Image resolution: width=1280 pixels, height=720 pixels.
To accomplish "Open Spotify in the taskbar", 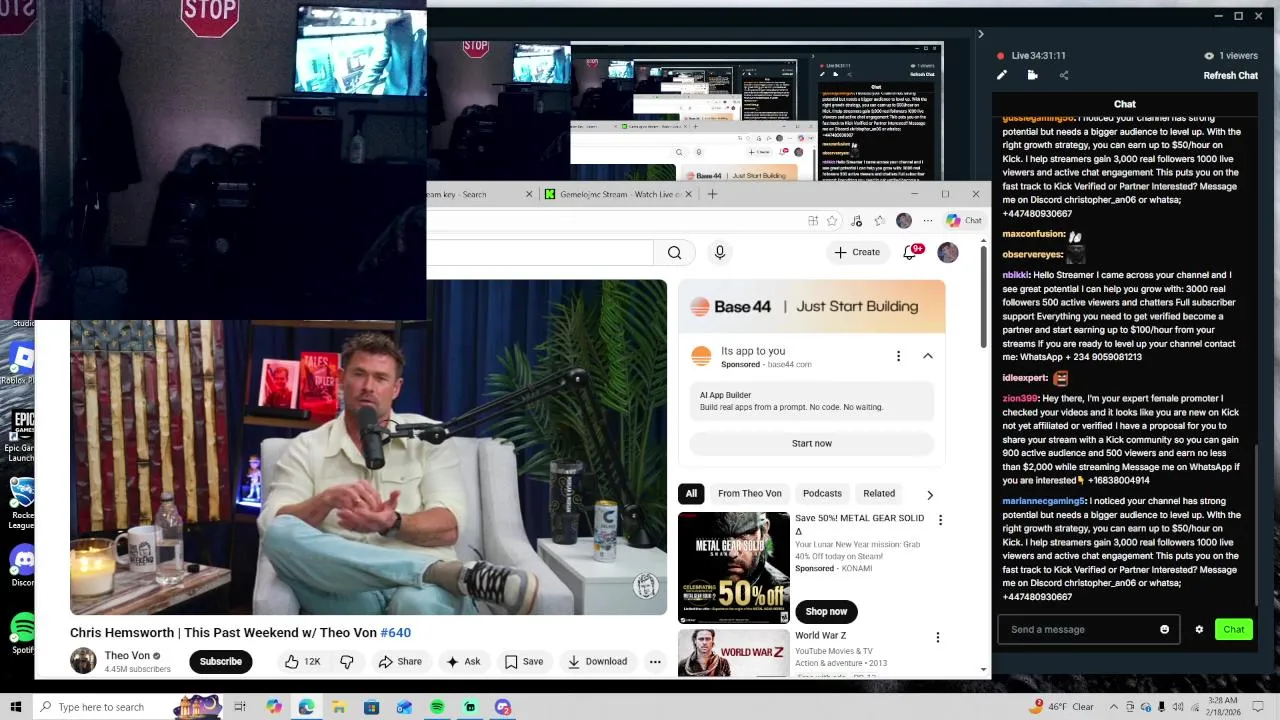I will 437,707.
